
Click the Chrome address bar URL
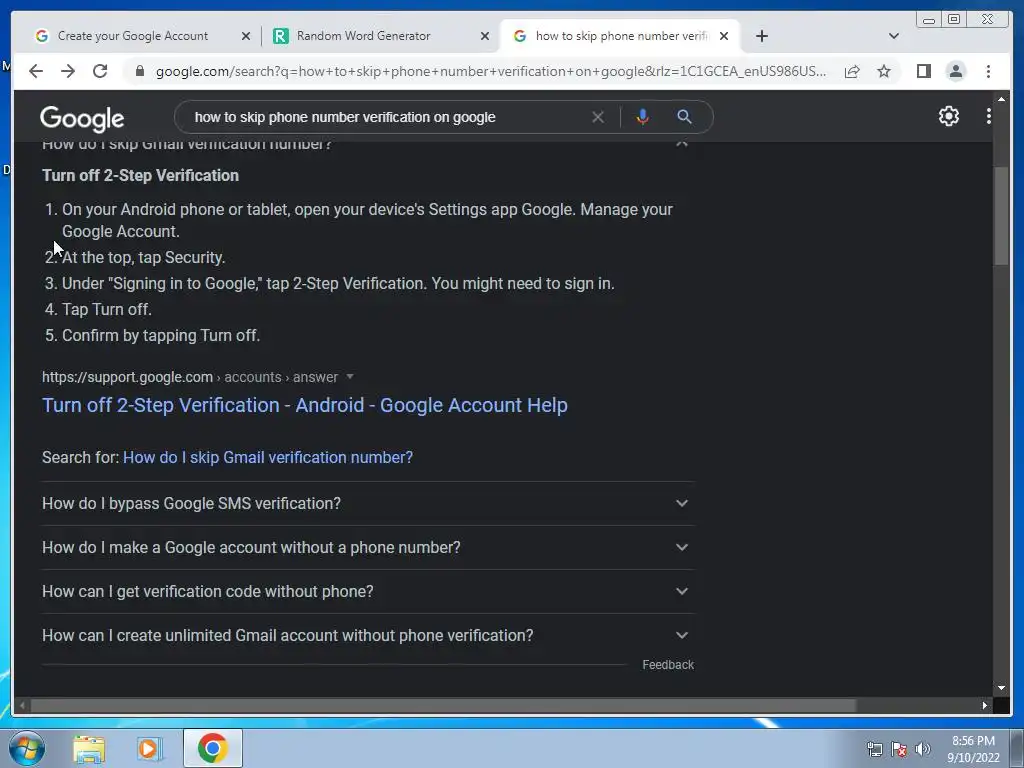(x=490, y=71)
